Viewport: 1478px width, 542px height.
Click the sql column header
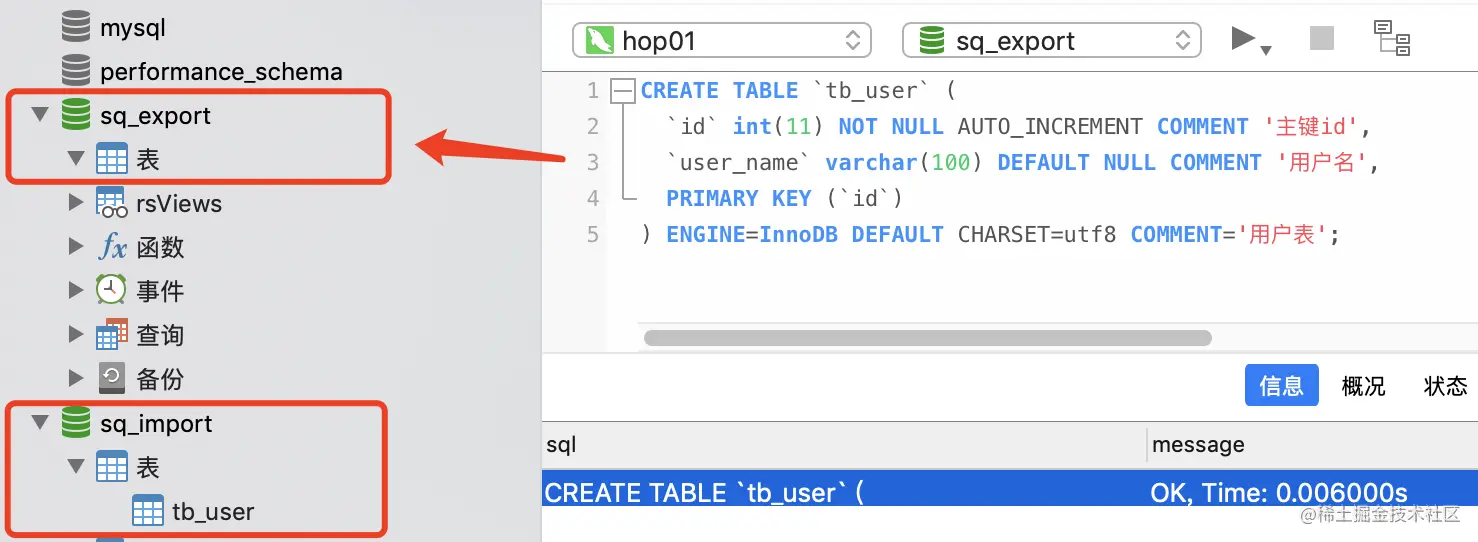(844, 445)
